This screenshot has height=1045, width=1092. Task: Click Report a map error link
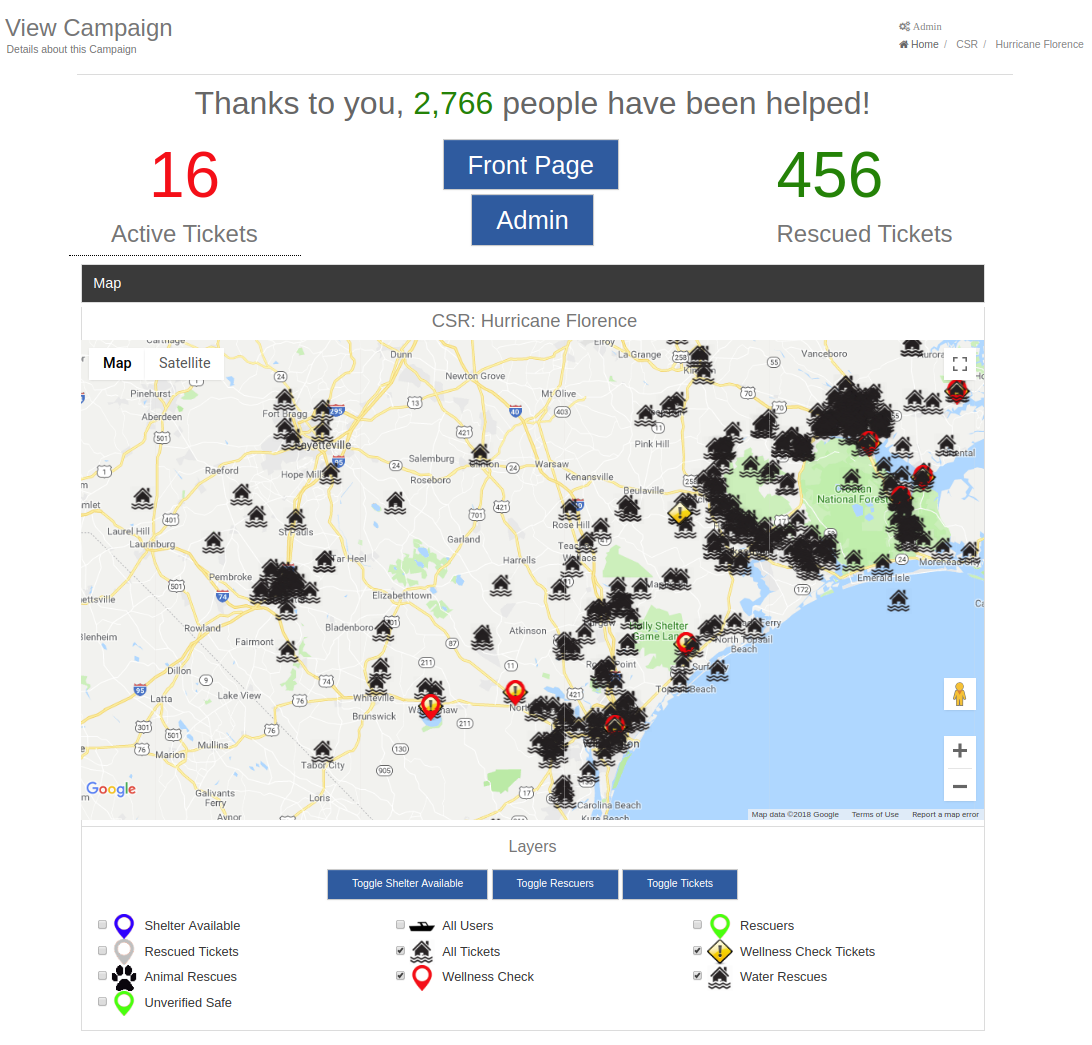click(945, 815)
